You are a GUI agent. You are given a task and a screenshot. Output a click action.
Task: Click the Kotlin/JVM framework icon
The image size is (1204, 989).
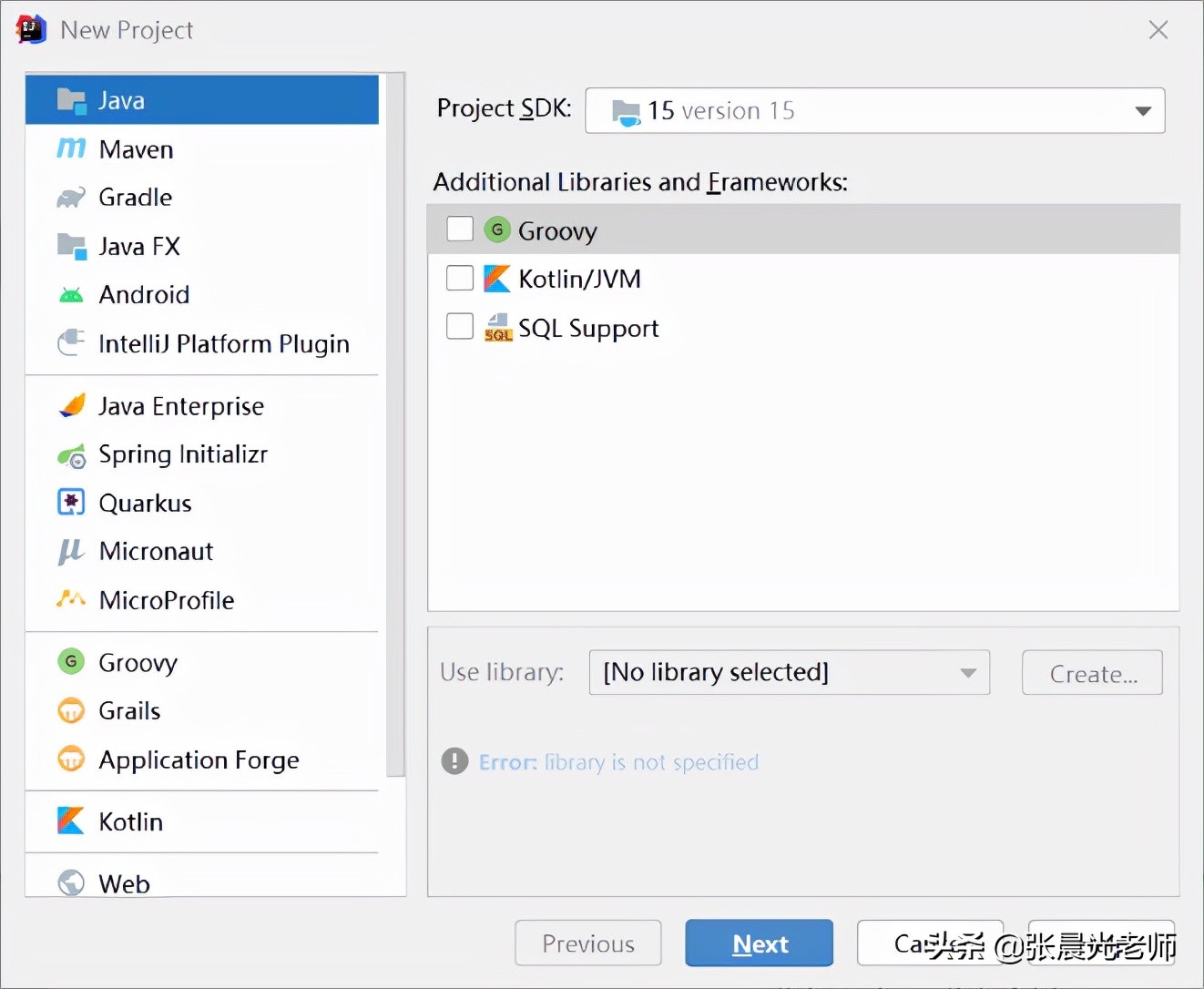click(x=496, y=279)
